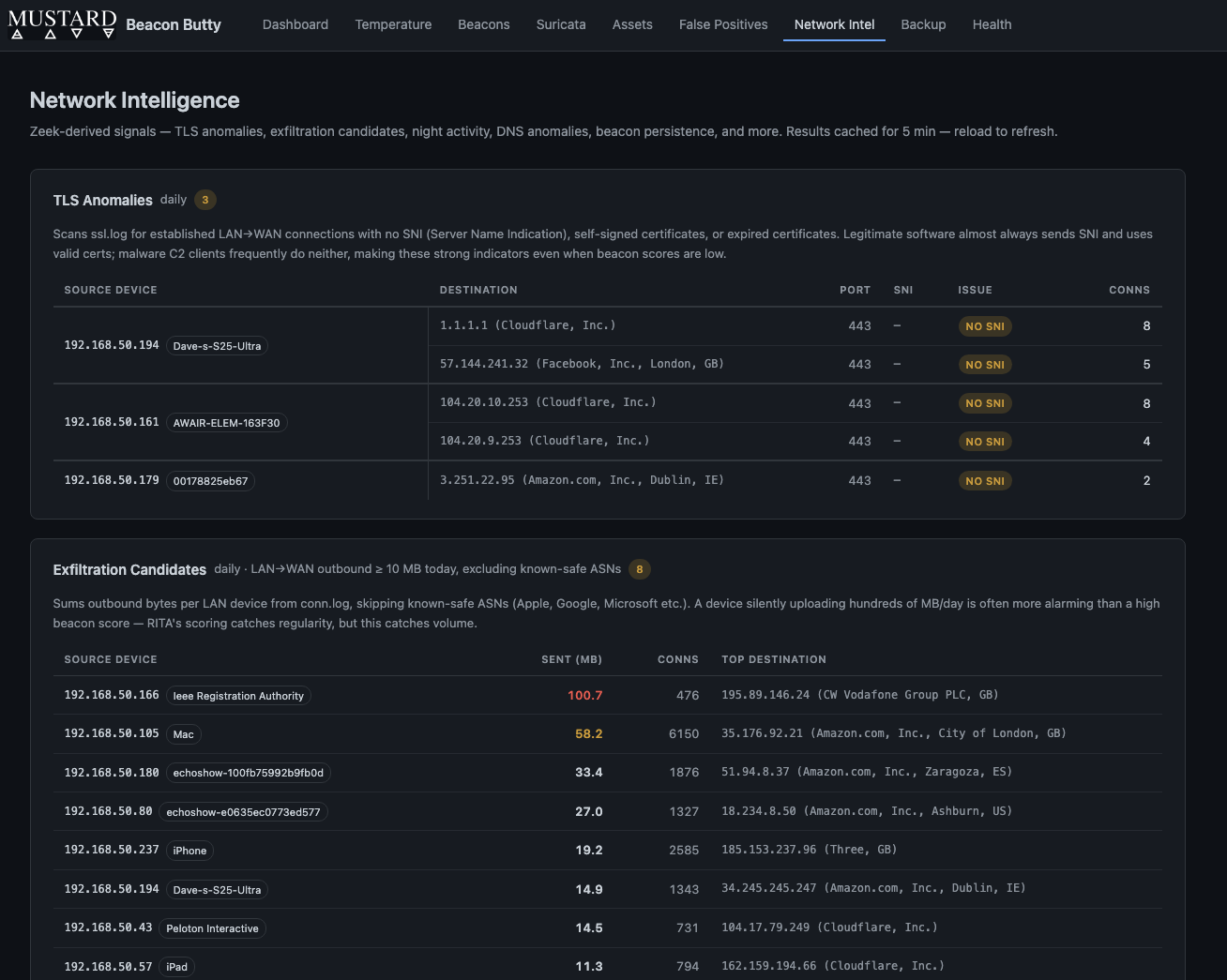
Task: Click the Ieee Registration Authority device tag
Action: click(237, 696)
